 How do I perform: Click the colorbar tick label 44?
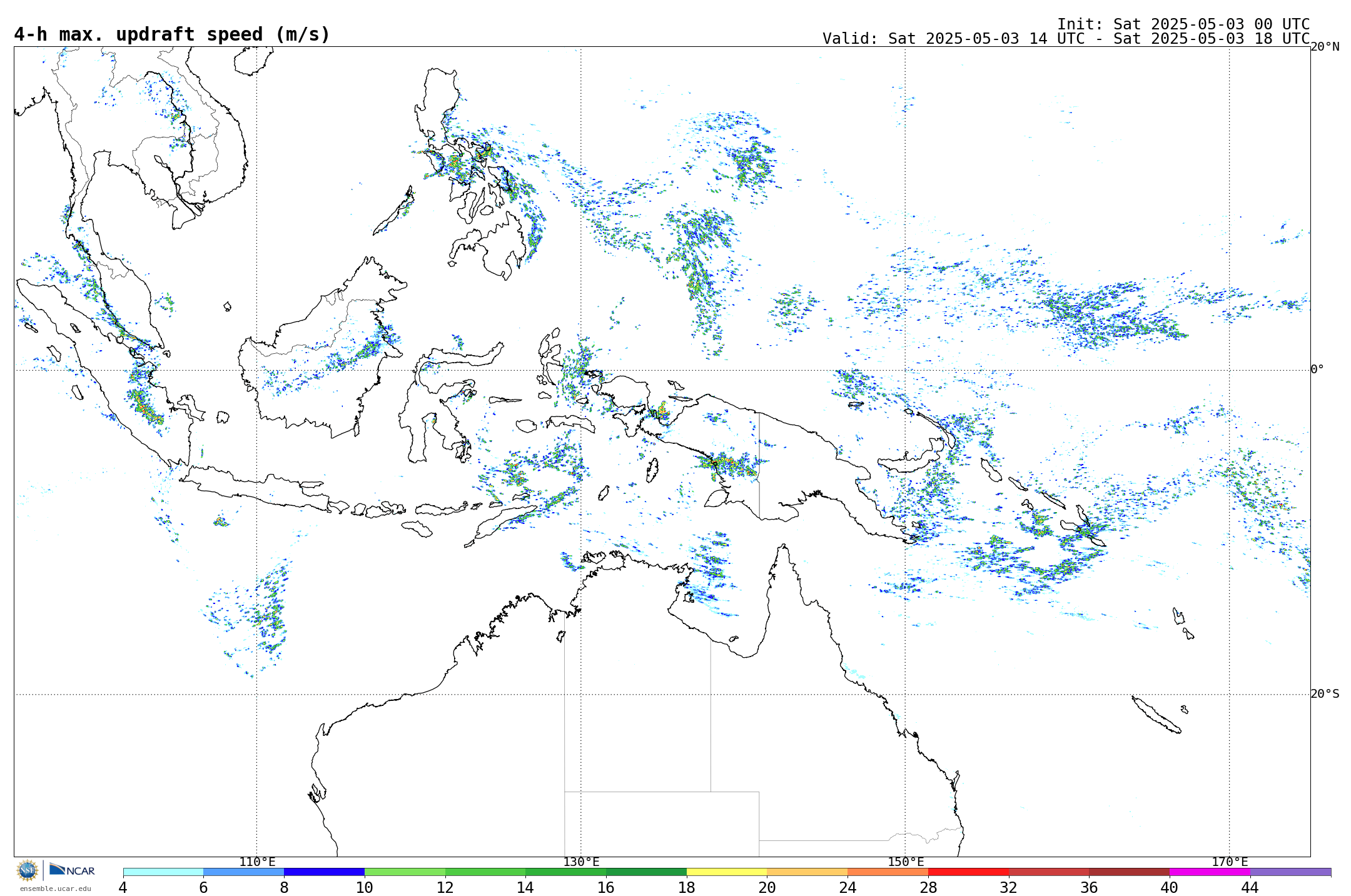[x=1250, y=888]
